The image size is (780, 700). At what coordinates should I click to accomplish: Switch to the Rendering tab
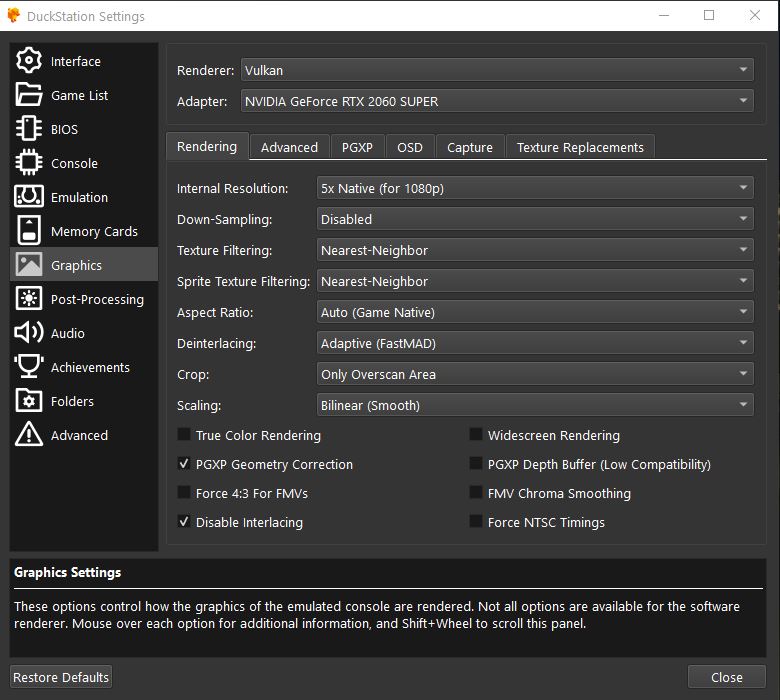tap(207, 146)
